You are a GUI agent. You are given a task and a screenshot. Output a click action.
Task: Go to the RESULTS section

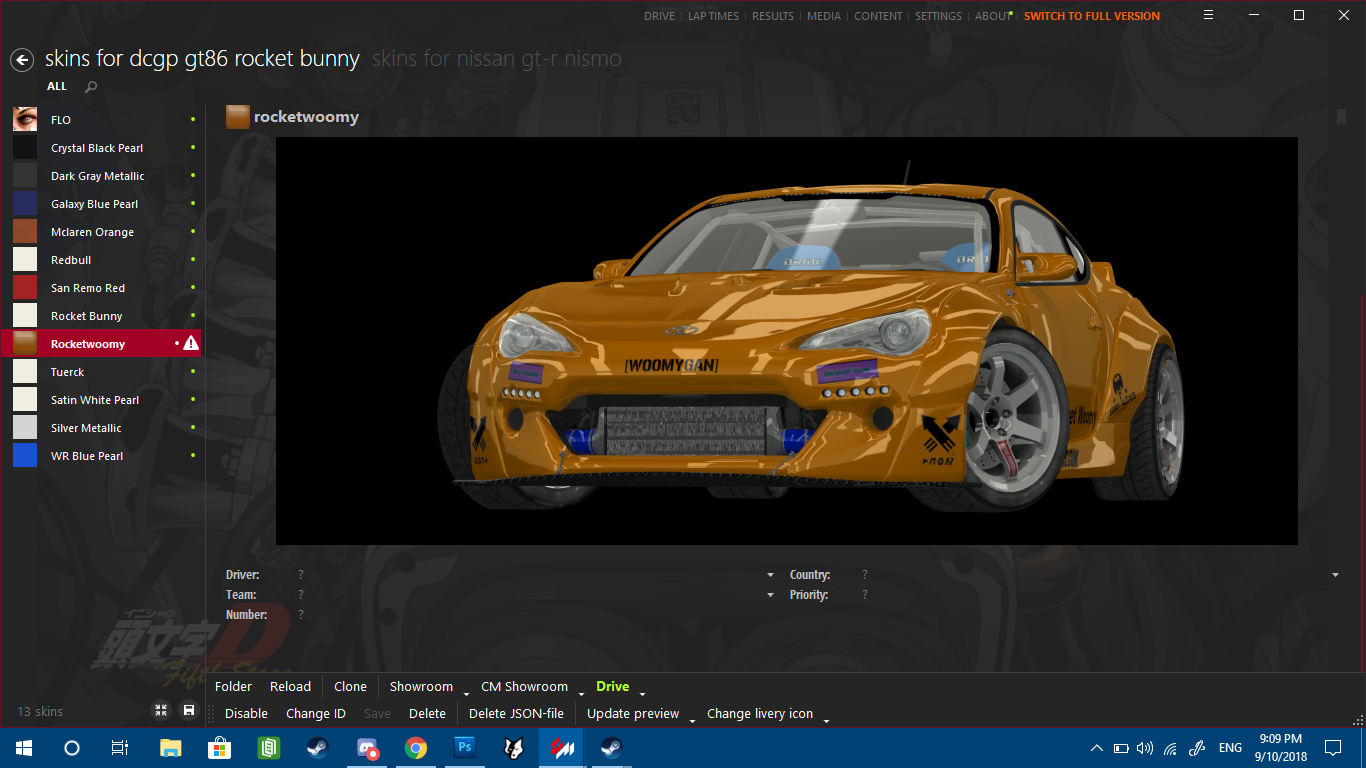773,16
